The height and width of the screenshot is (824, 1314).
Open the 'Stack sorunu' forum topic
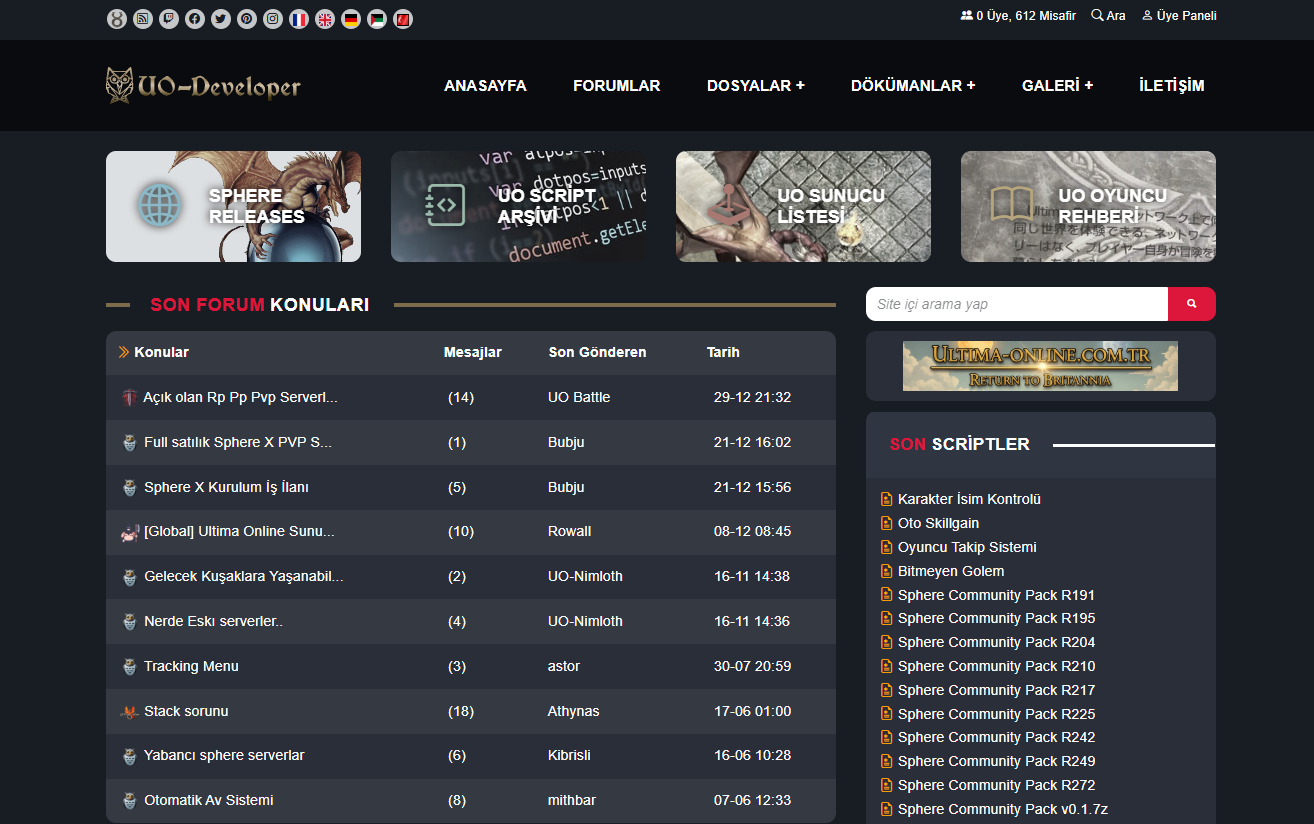(x=186, y=711)
